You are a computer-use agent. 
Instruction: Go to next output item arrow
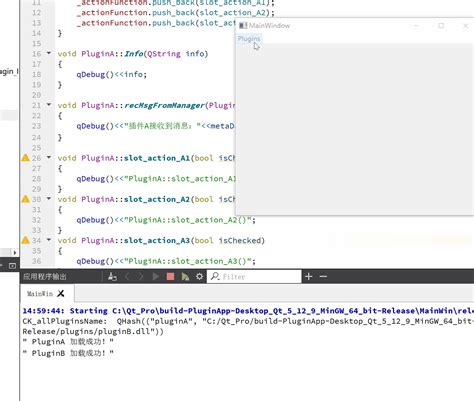[x=141, y=277]
